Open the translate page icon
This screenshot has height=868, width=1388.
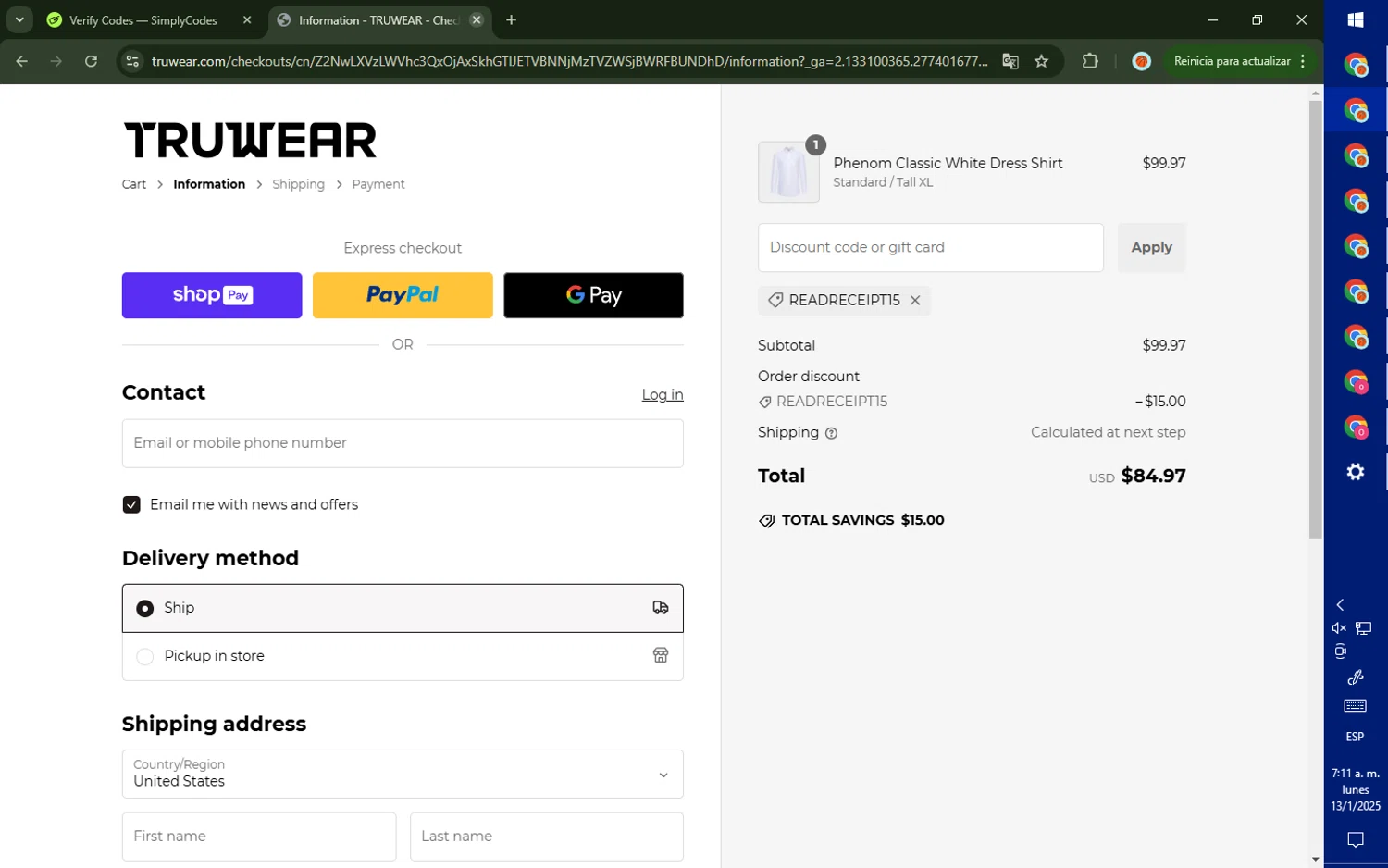(x=1010, y=61)
